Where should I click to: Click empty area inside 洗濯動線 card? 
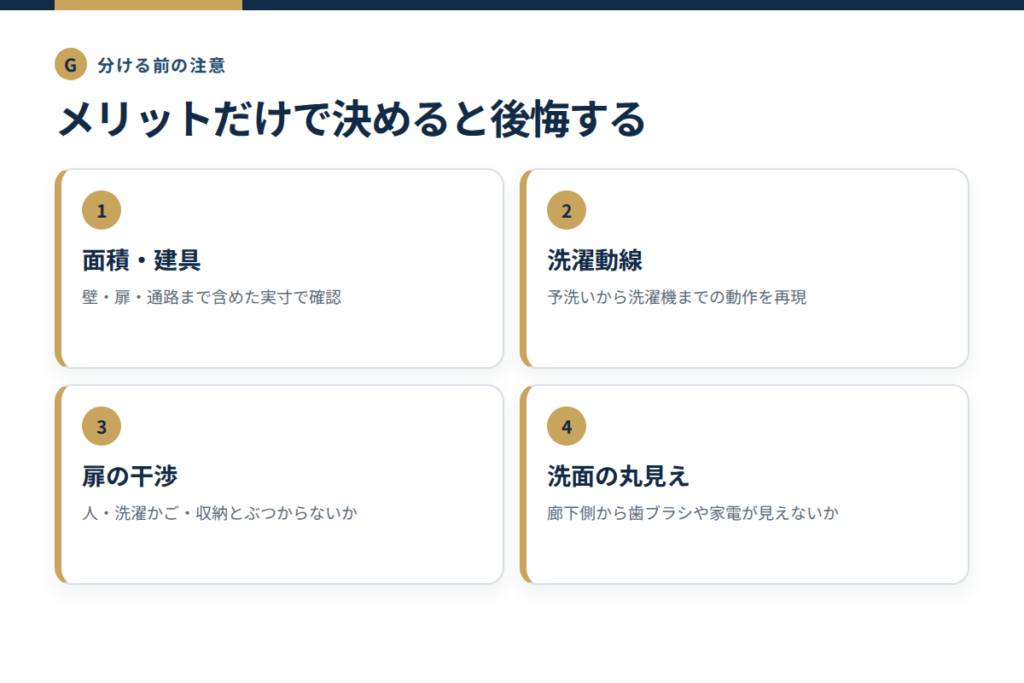[x=744, y=336]
